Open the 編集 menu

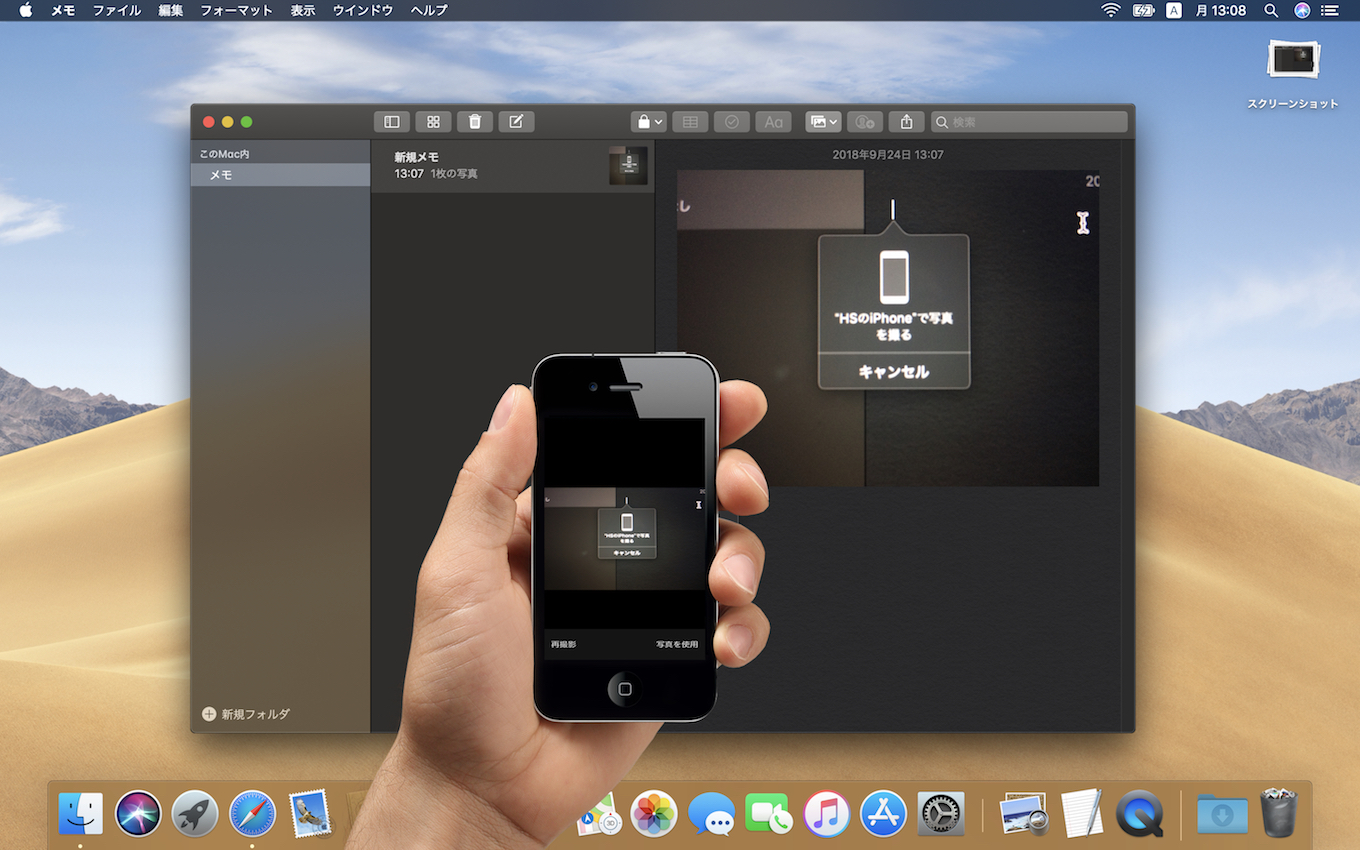tap(170, 10)
